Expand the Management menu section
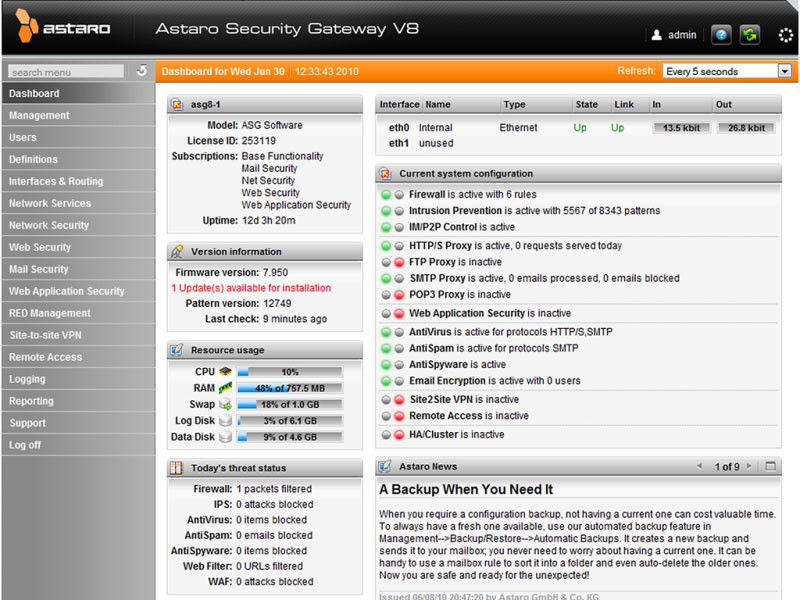 coord(79,116)
